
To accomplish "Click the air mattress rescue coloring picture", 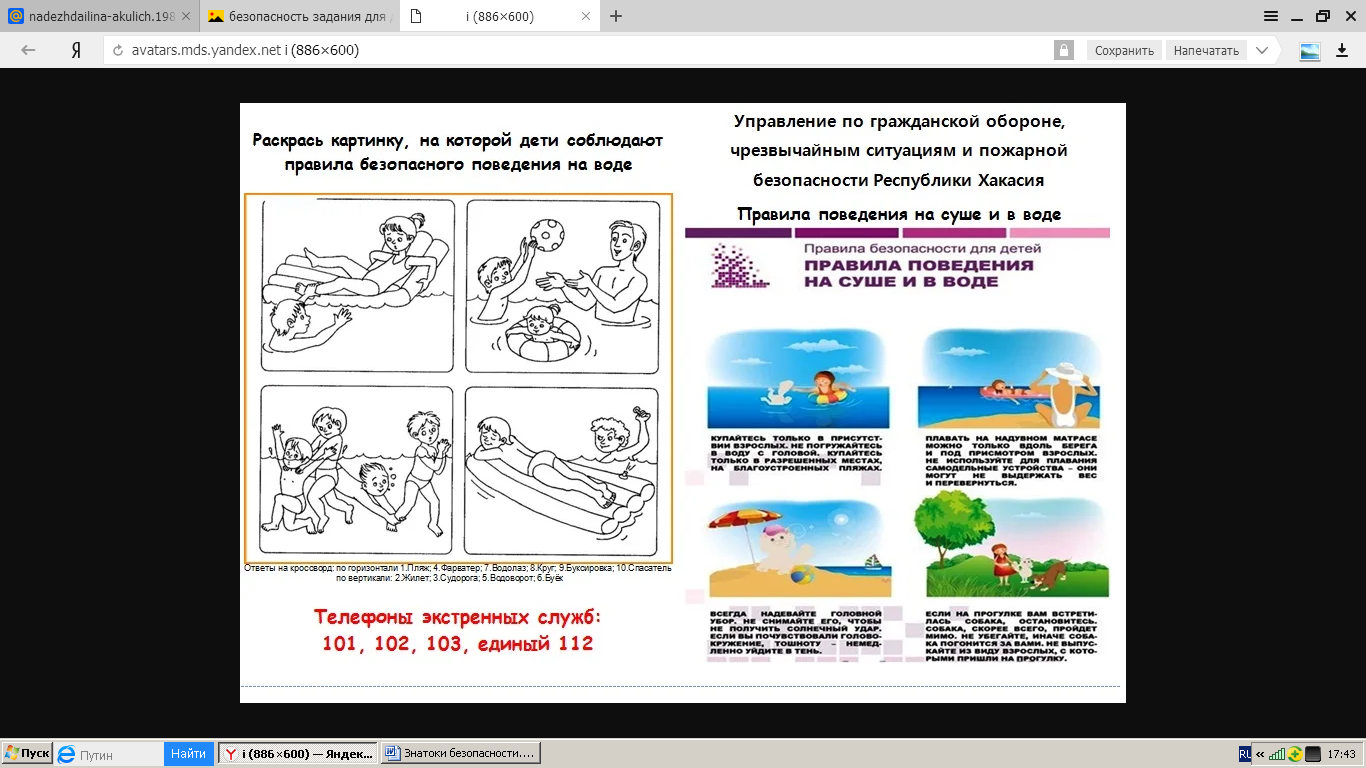I will (x=358, y=285).
